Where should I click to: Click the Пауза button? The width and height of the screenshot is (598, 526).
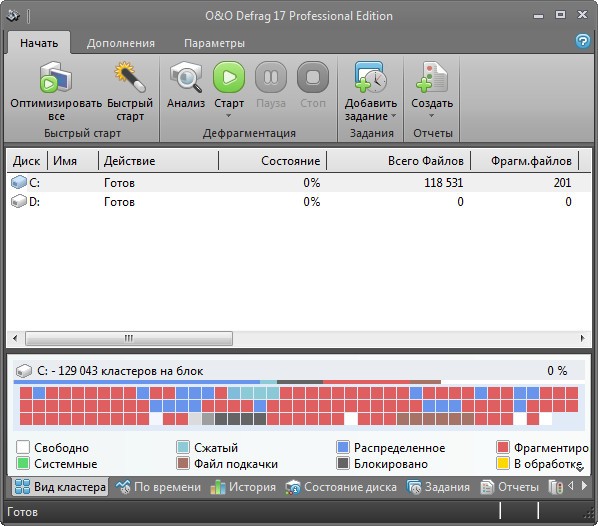[271, 77]
